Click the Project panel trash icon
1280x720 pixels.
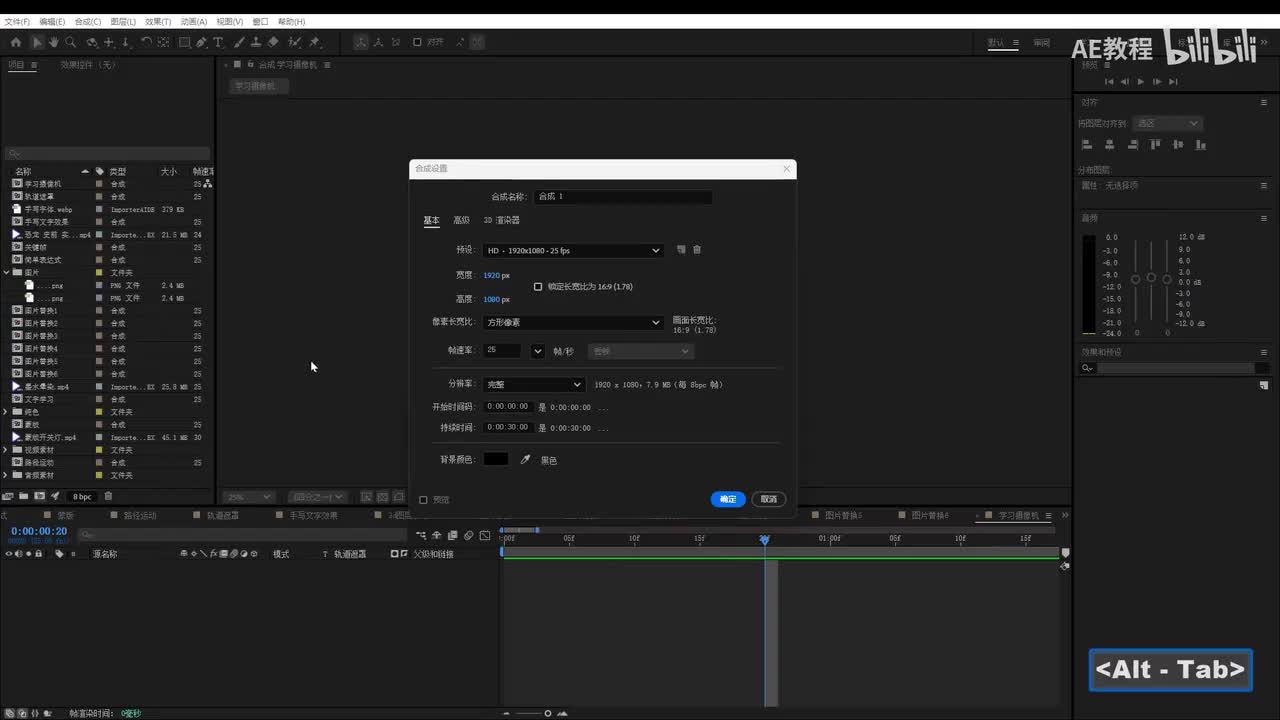(108, 496)
